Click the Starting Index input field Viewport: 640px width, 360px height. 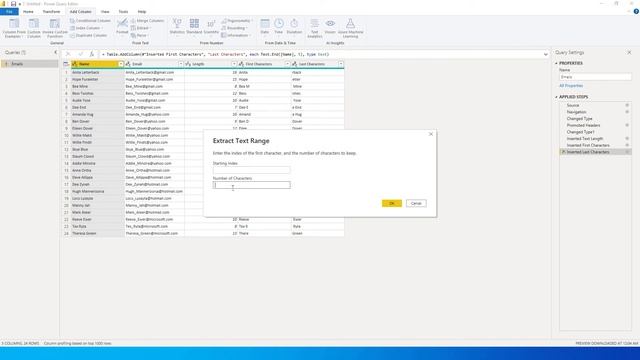click(x=251, y=170)
